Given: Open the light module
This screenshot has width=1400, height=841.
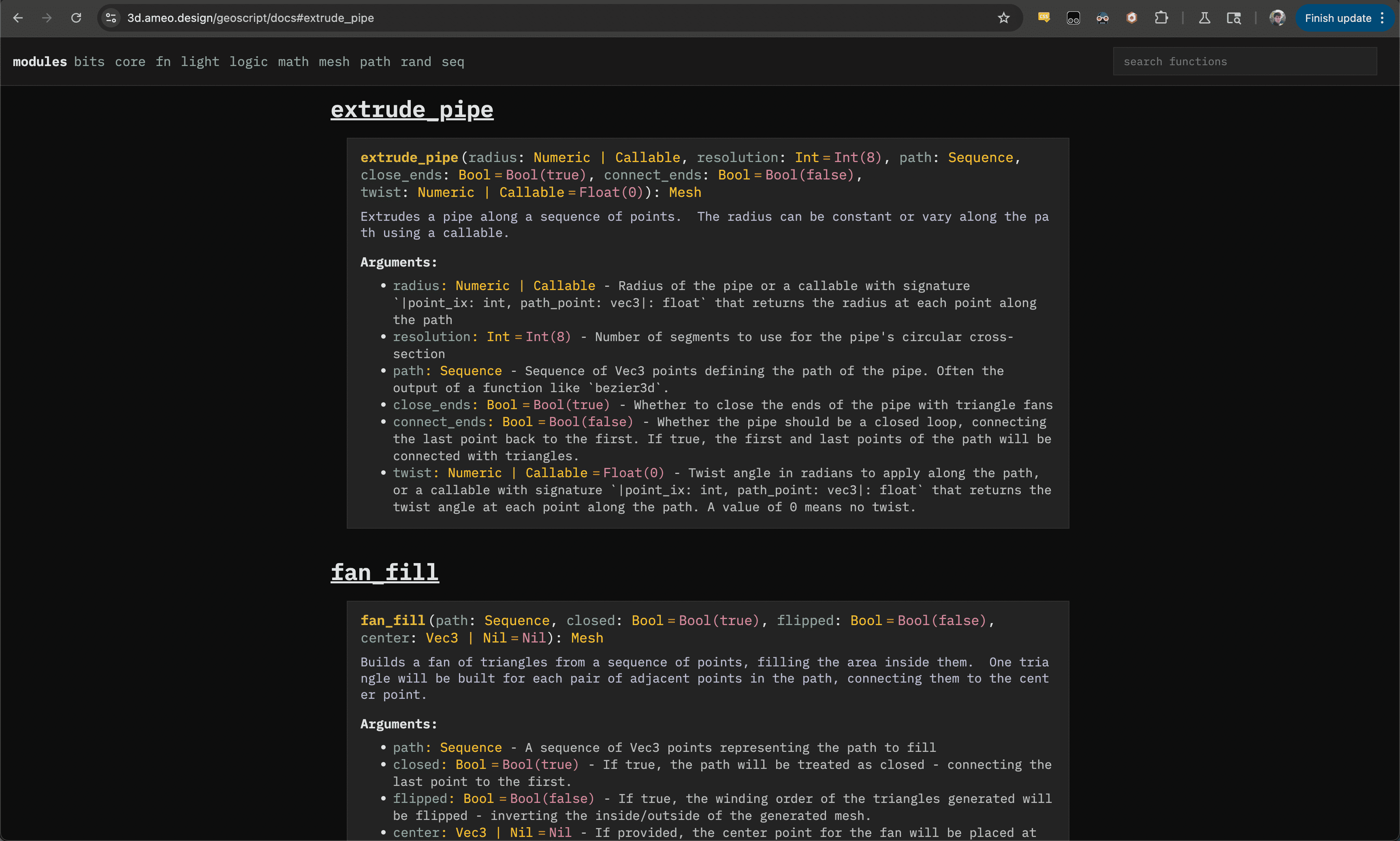Looking at the screenshot, I should pos(200,62).
